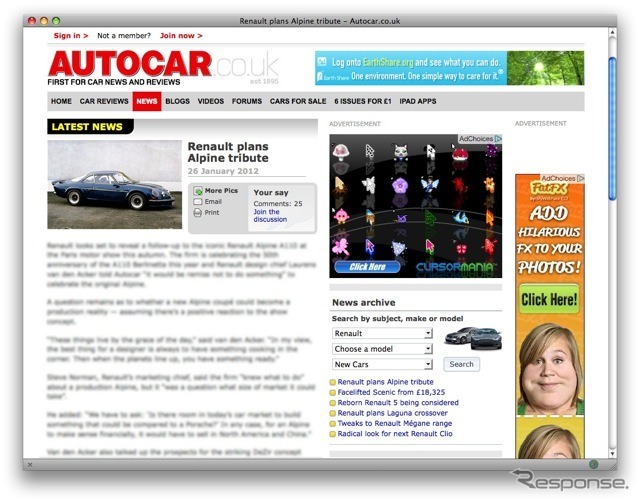Click the More Pics link text
This screenshot has height=502, width=640.
[221, 191]
